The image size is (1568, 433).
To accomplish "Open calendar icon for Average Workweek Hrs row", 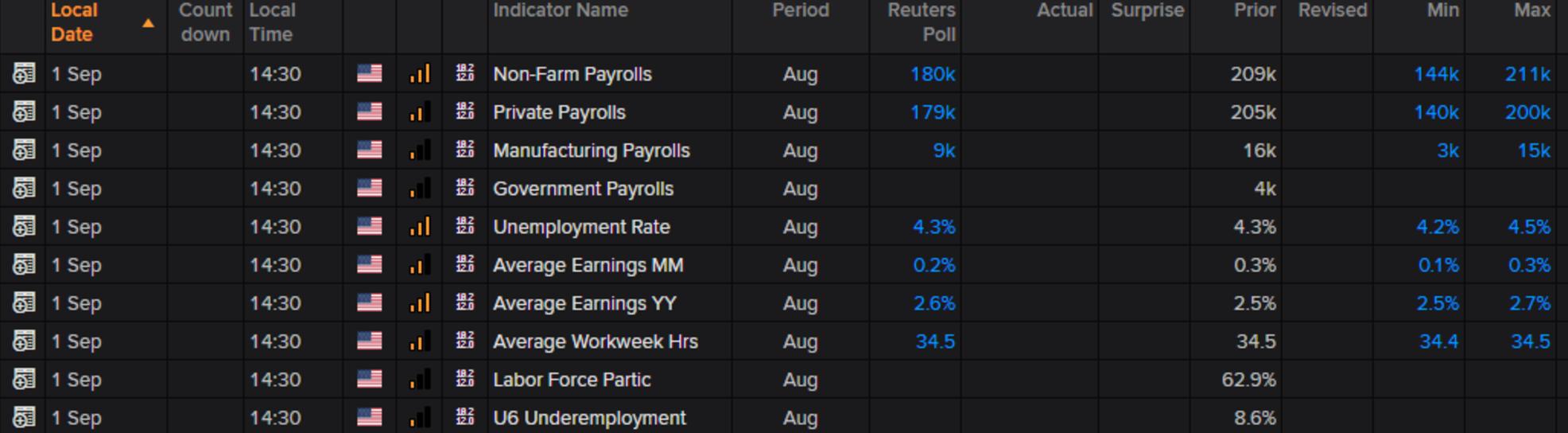I will coord(24,341).
